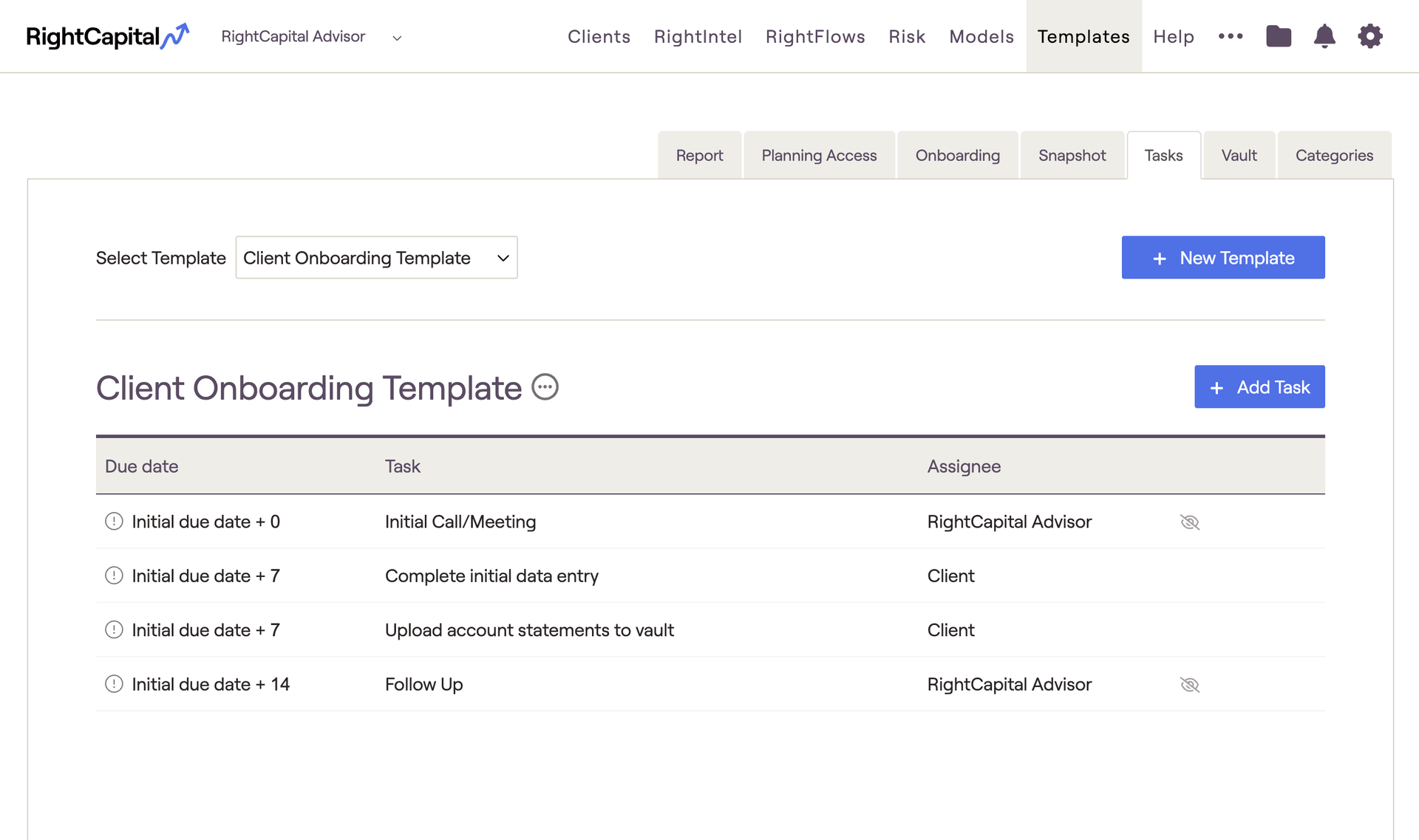Switch to the Planning Access tab
The height and width of the screenshot is (840, 1419).
[819, 155]
